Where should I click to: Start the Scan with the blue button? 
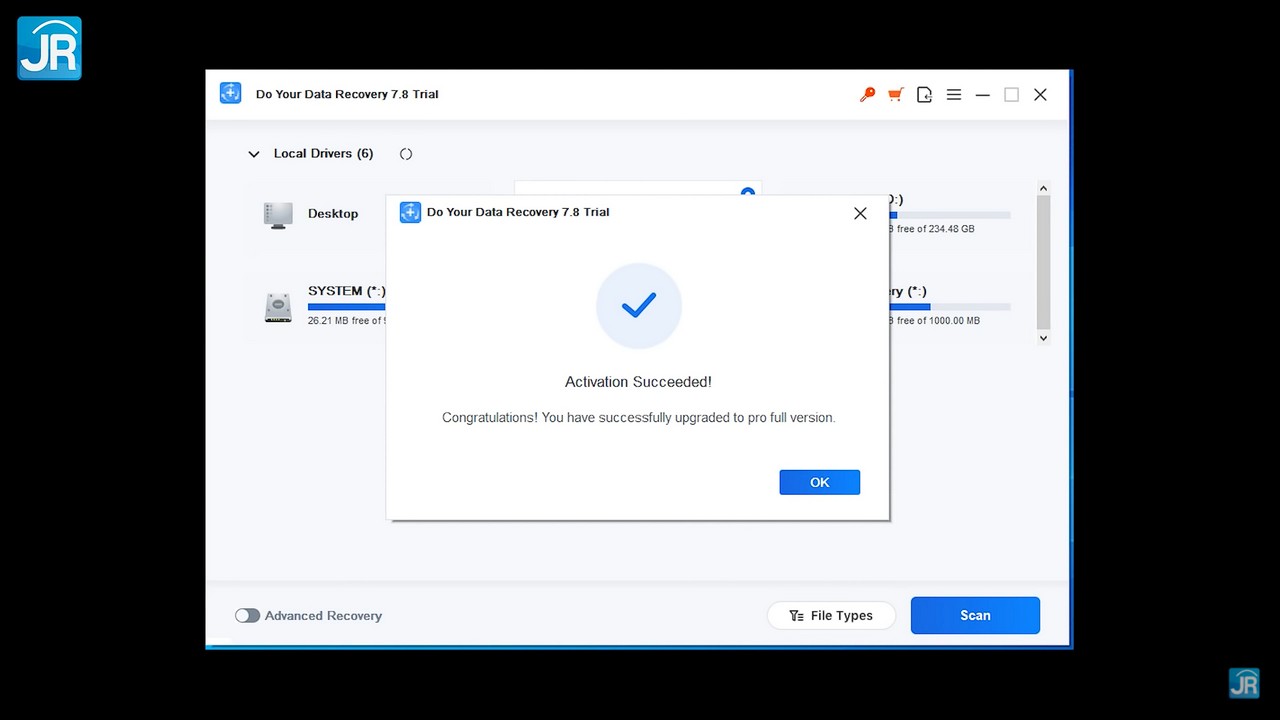point(975,616)
